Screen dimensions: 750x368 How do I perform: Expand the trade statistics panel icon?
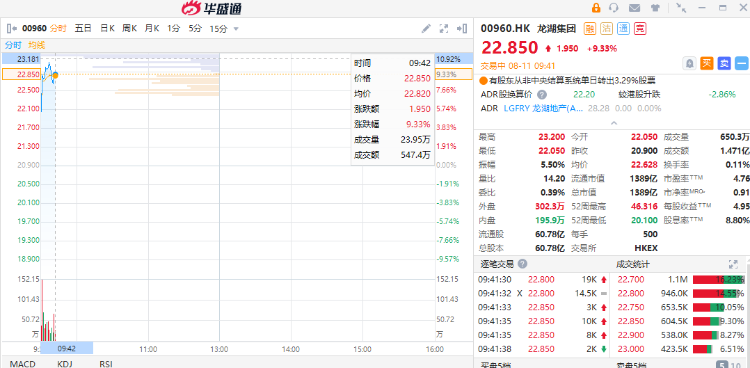click(733, 264)
